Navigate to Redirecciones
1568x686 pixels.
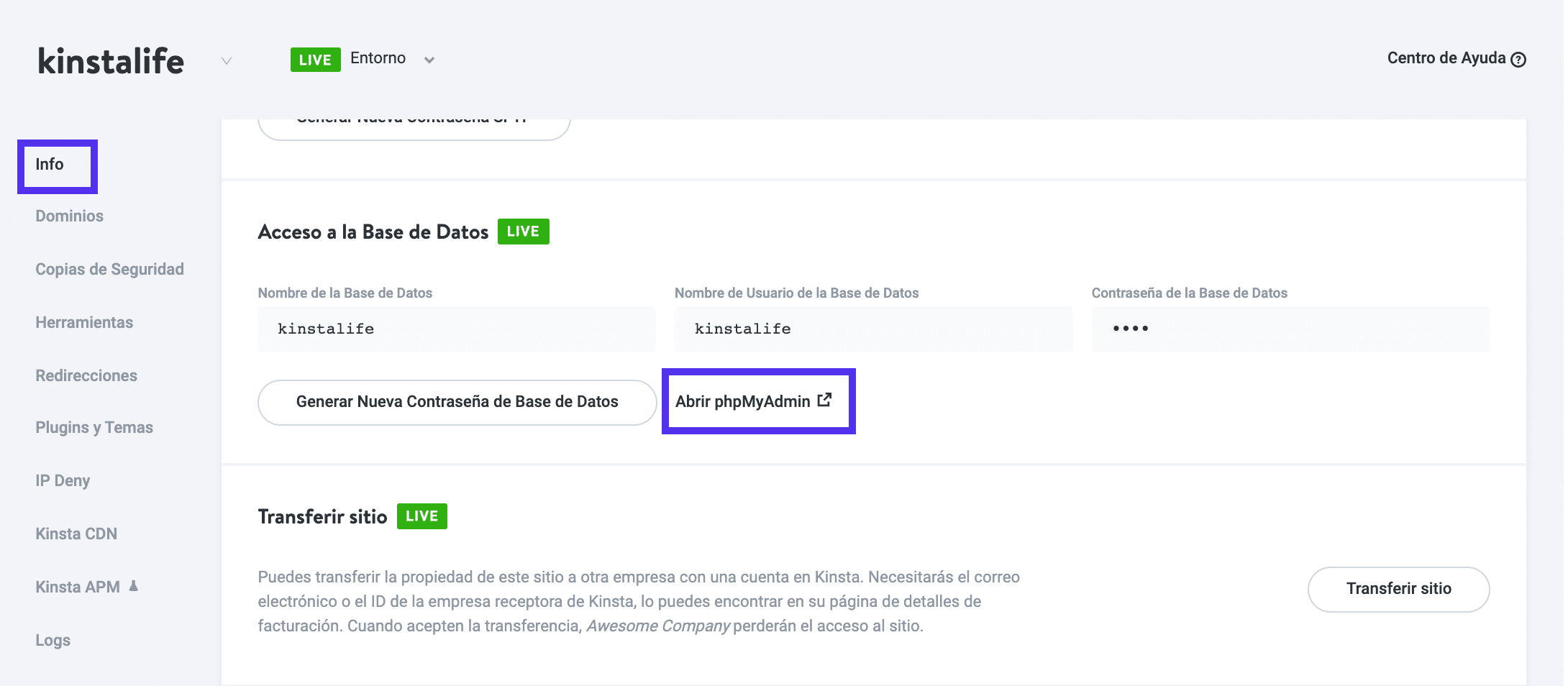86,376
